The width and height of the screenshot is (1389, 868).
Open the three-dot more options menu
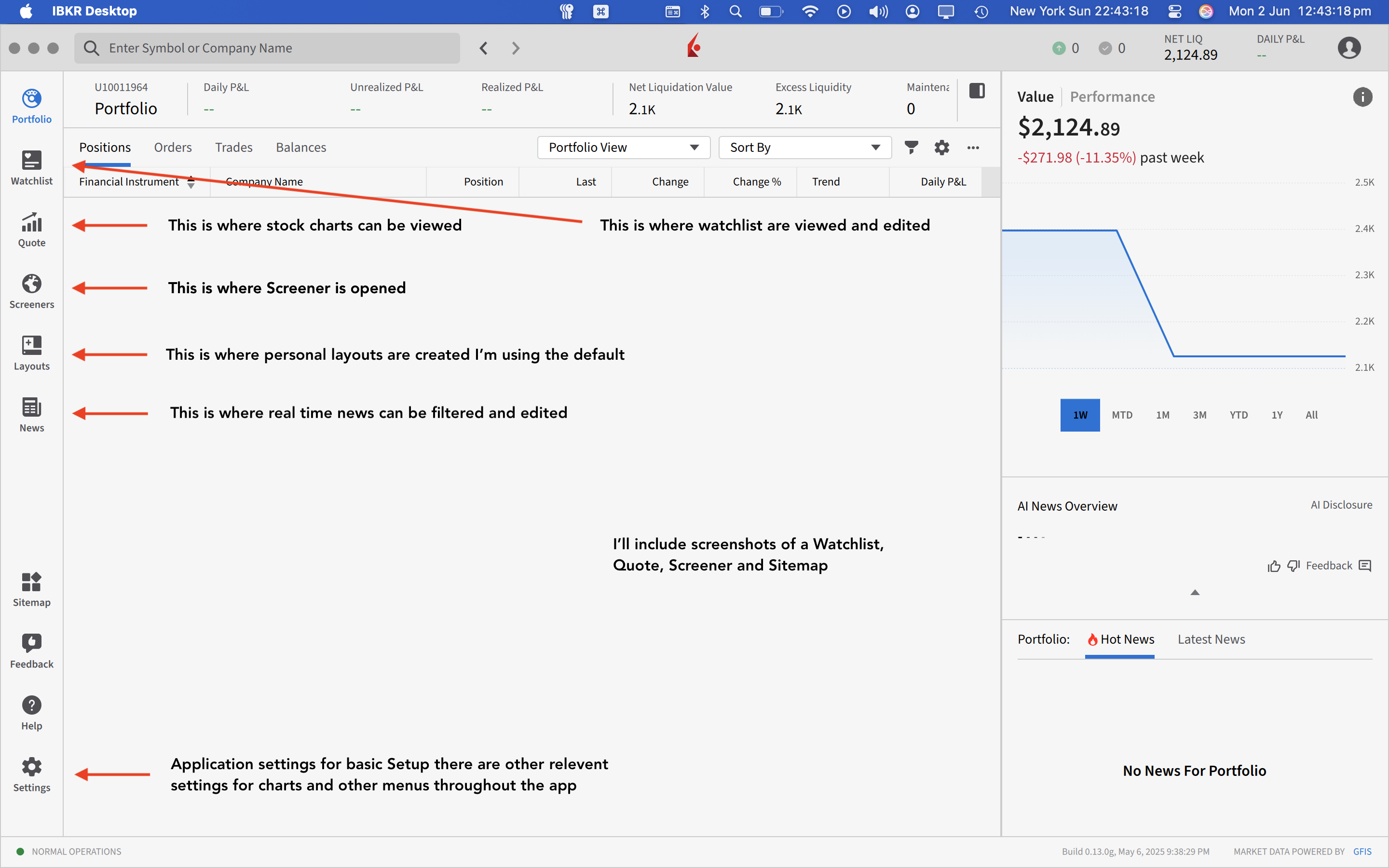pyautogui.click(x=973, y=148)
